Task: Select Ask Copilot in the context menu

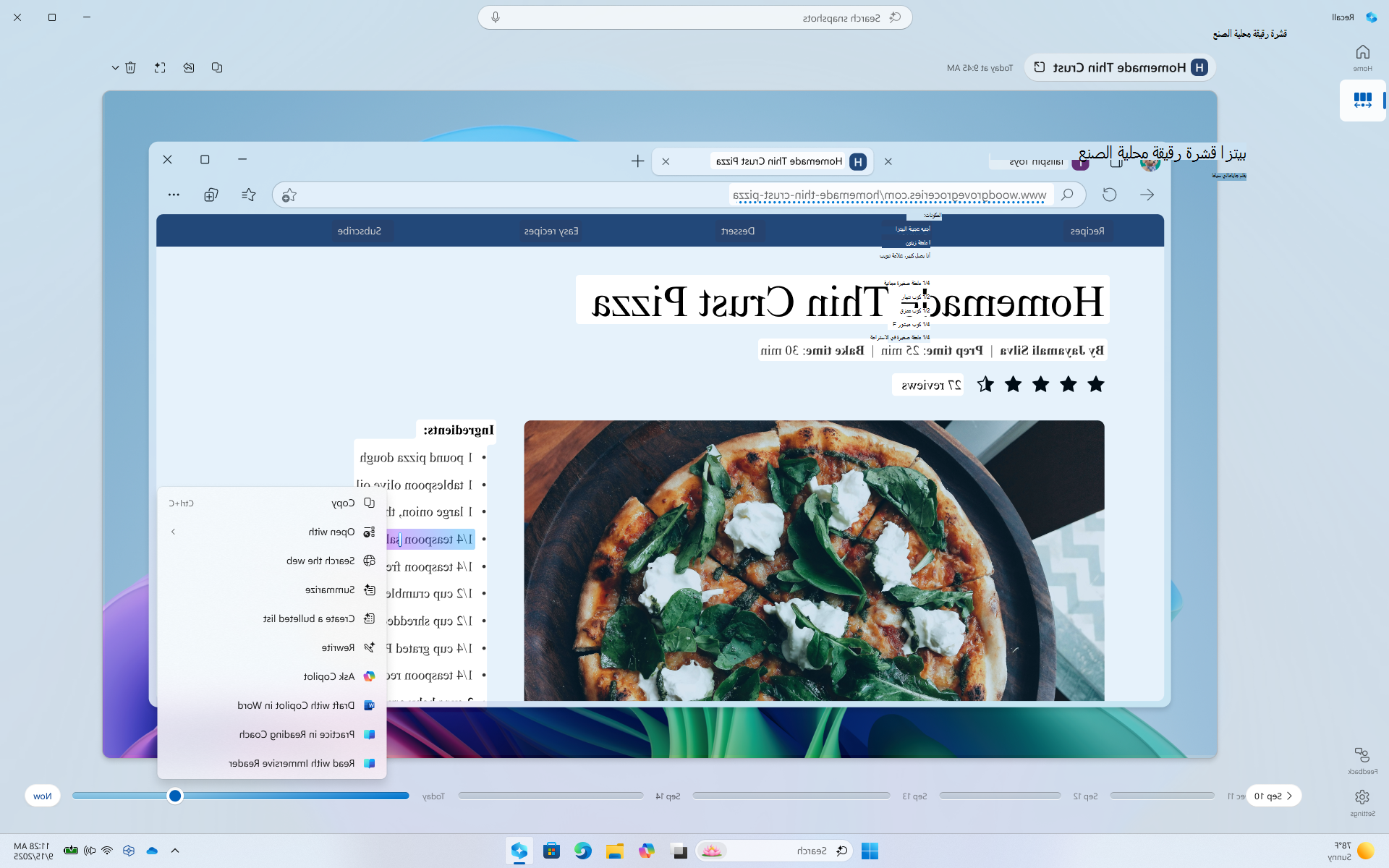Action: 272,676
